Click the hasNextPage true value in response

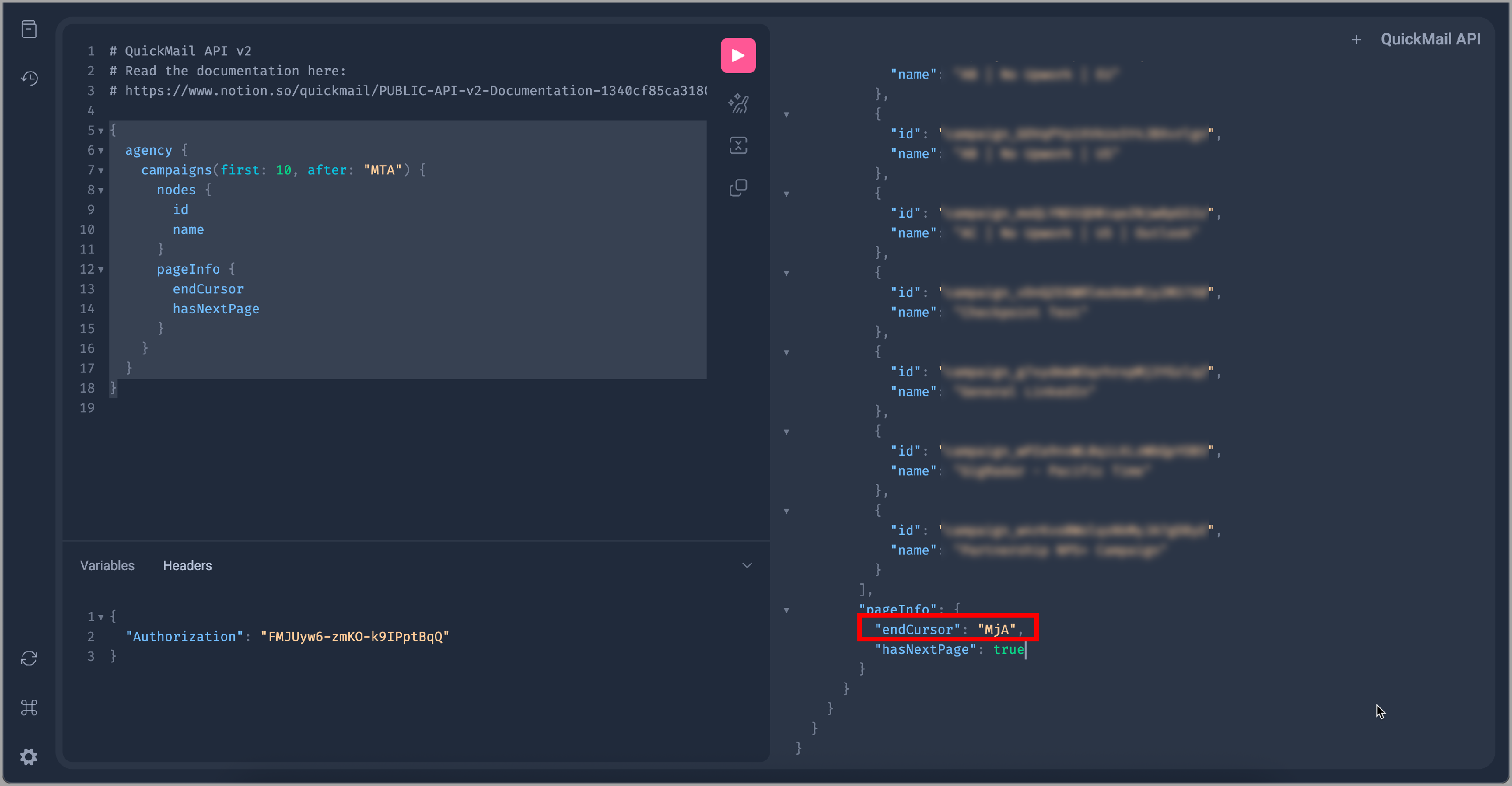point(1009,649)
